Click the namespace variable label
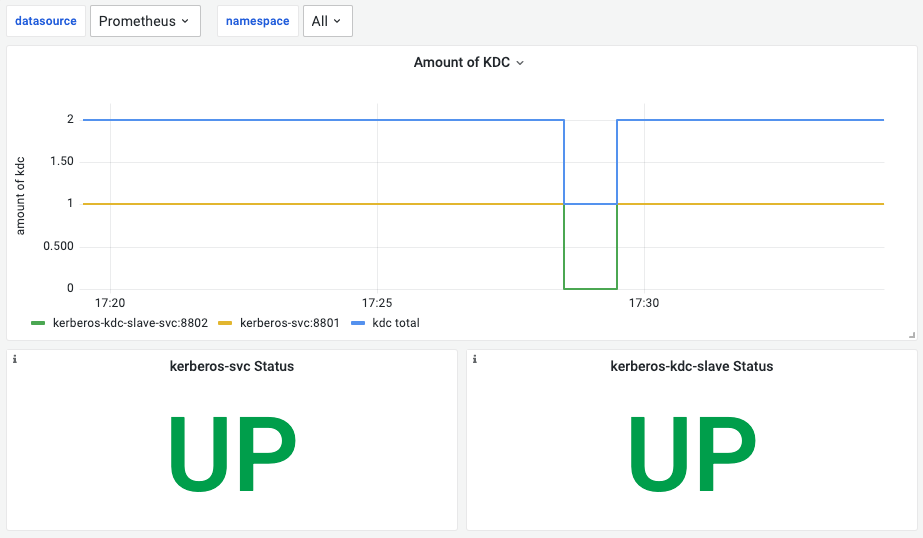Image resolution: width=923 pixels, height=538 pixels. click(x=258, y=21)
